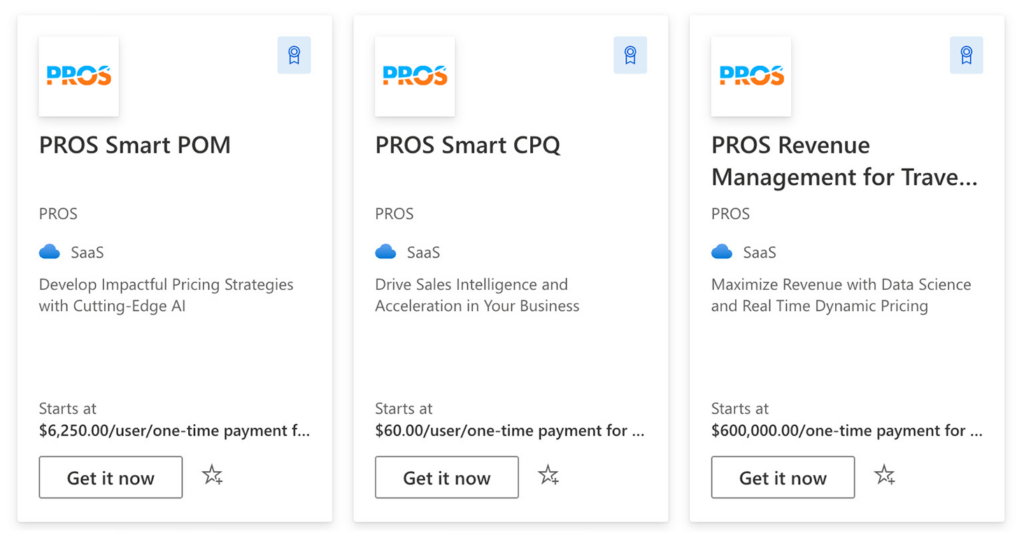The height and width of the screenshot is (539, 1024).
Task: Click the $6,250.00 per user pricing text
Action: pos(174,431)
